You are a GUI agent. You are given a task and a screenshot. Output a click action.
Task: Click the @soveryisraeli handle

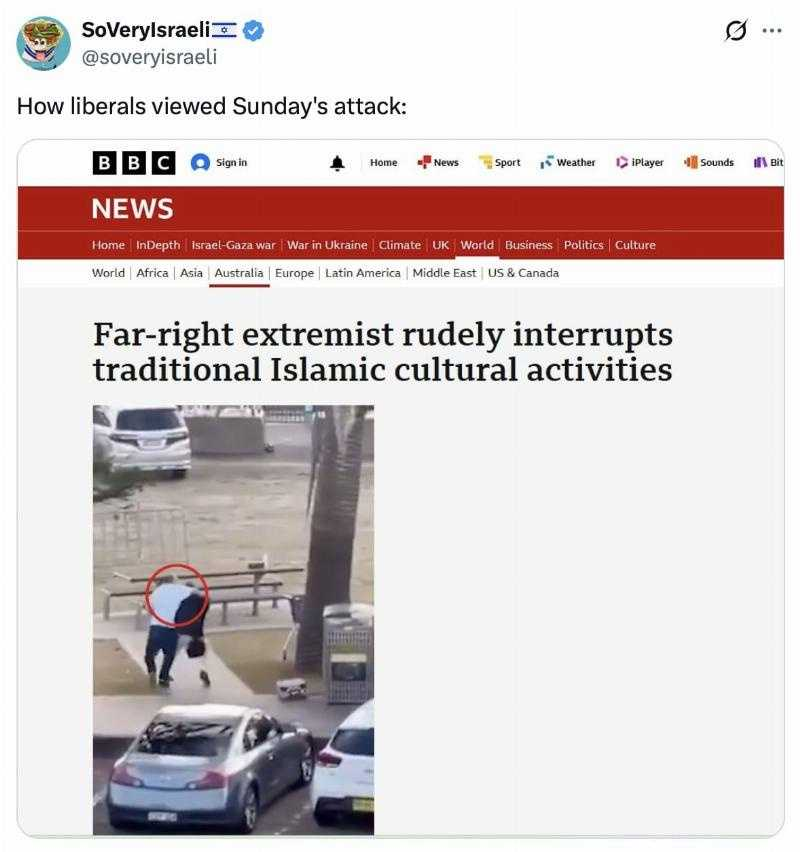pos(149,57)
